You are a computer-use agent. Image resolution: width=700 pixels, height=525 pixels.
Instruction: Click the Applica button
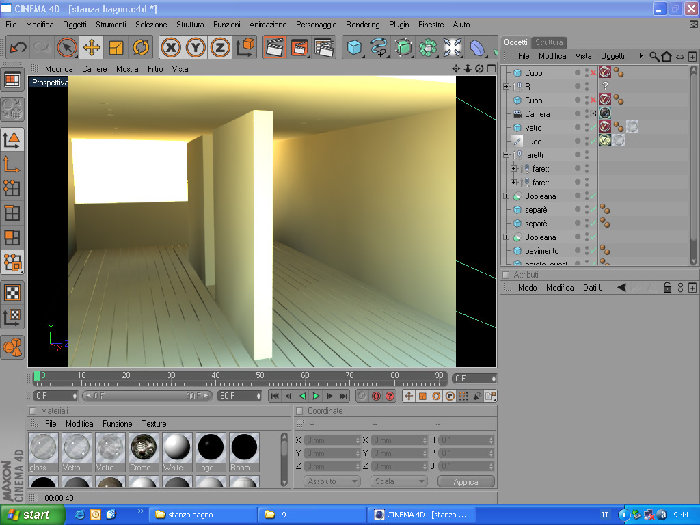(x=466, y=482)
